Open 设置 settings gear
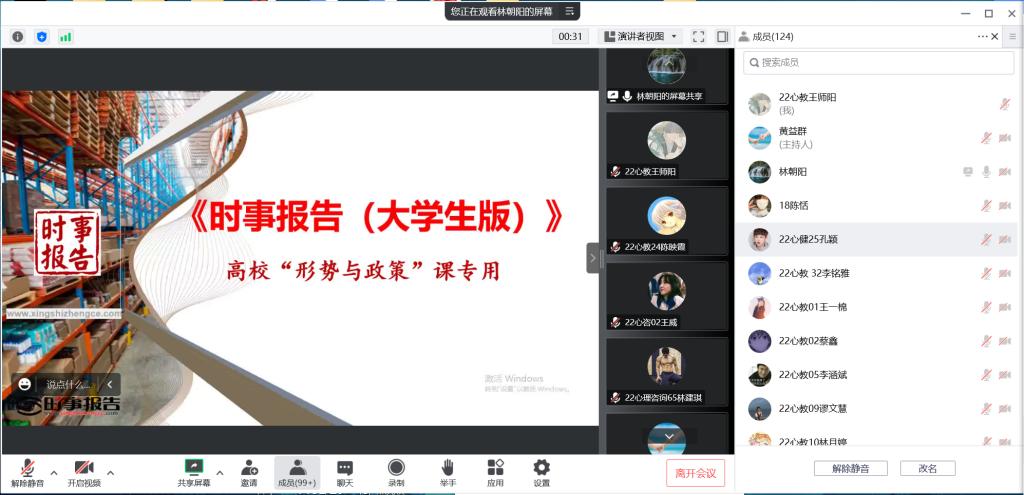This screenshot has height=495, width=1024. point(541,472)
